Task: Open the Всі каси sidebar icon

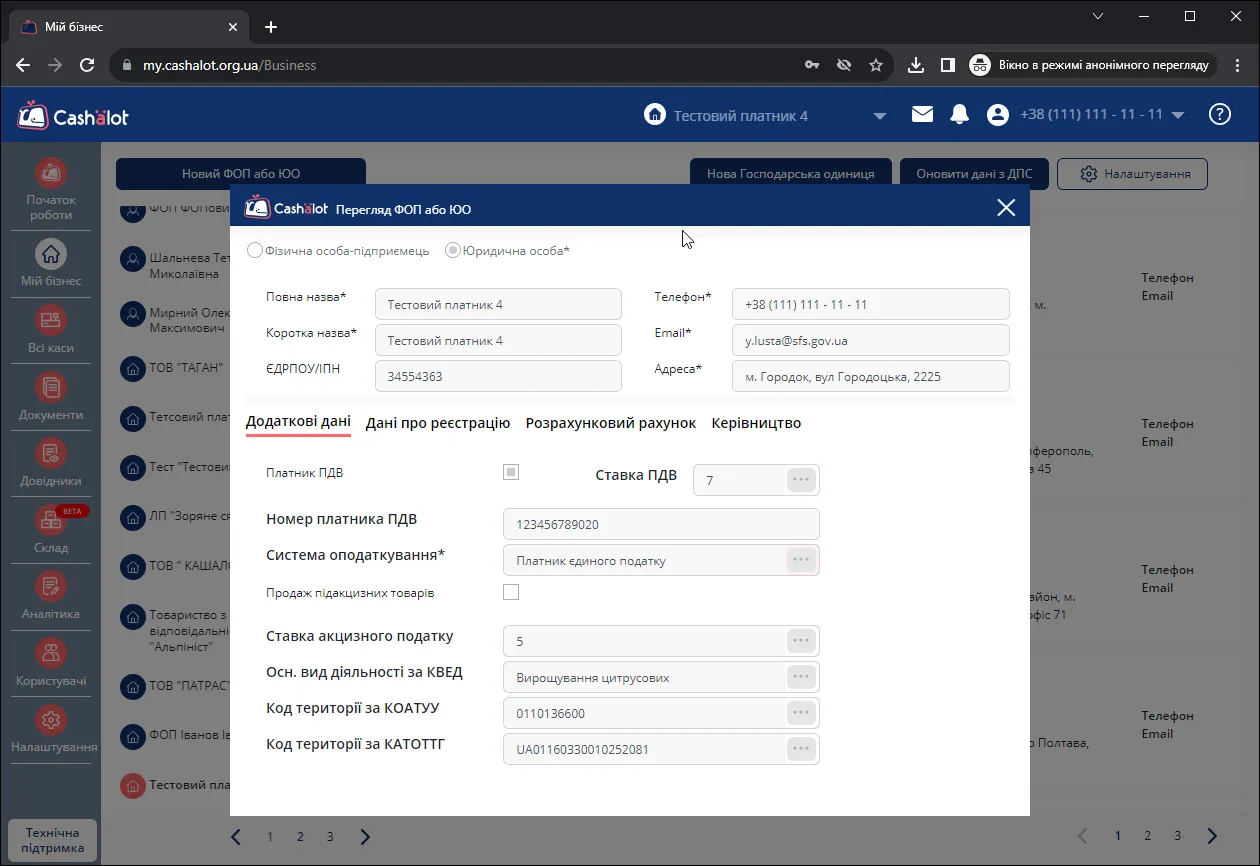Action: 51,320
